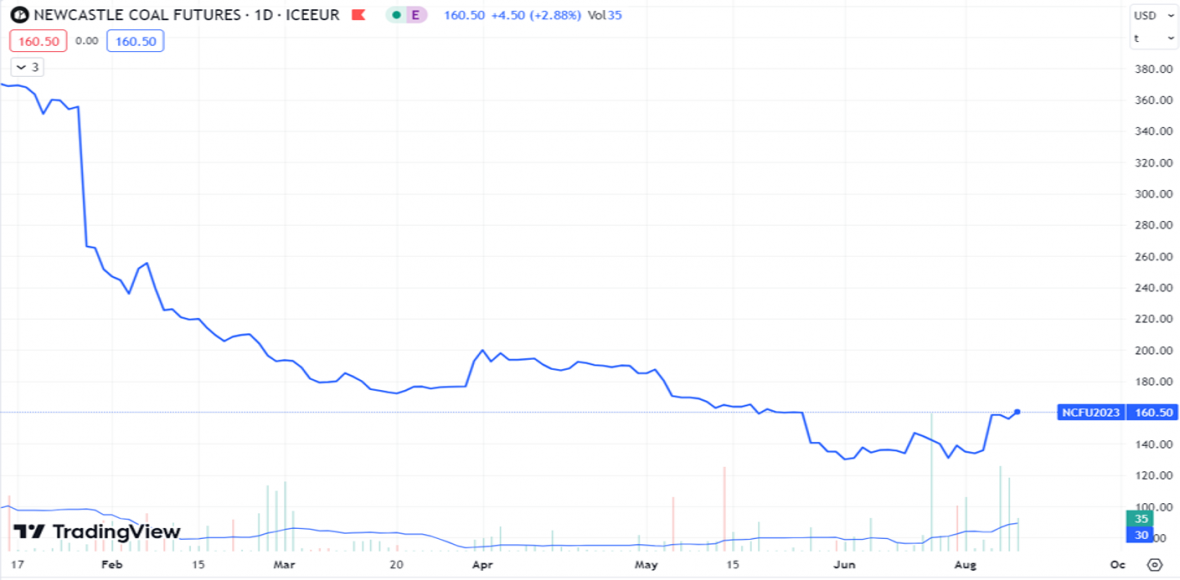
Task: Expand the collapsed indicators legend showing 3
Action: tap(28, 67)
